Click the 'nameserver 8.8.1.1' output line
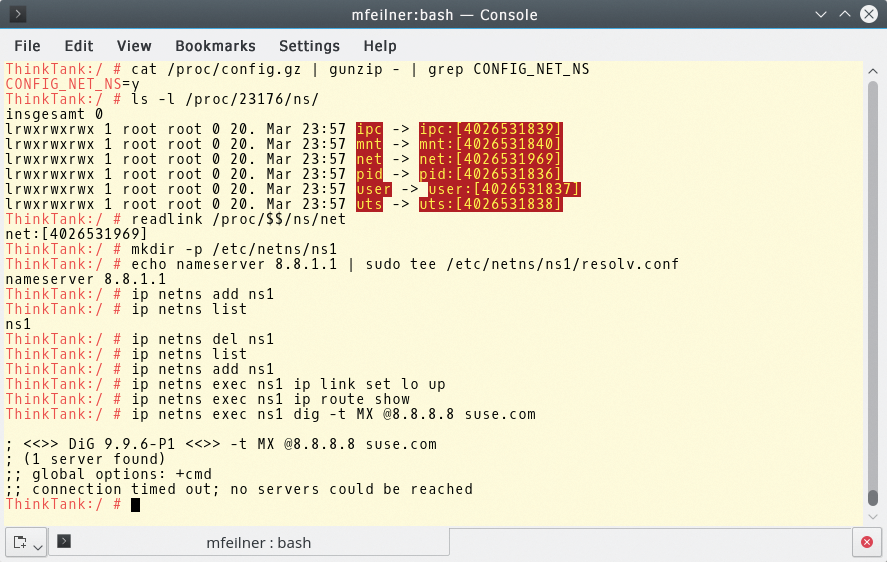Image resolution: width=887 pixels, height=562 pixels. (85, 279)
